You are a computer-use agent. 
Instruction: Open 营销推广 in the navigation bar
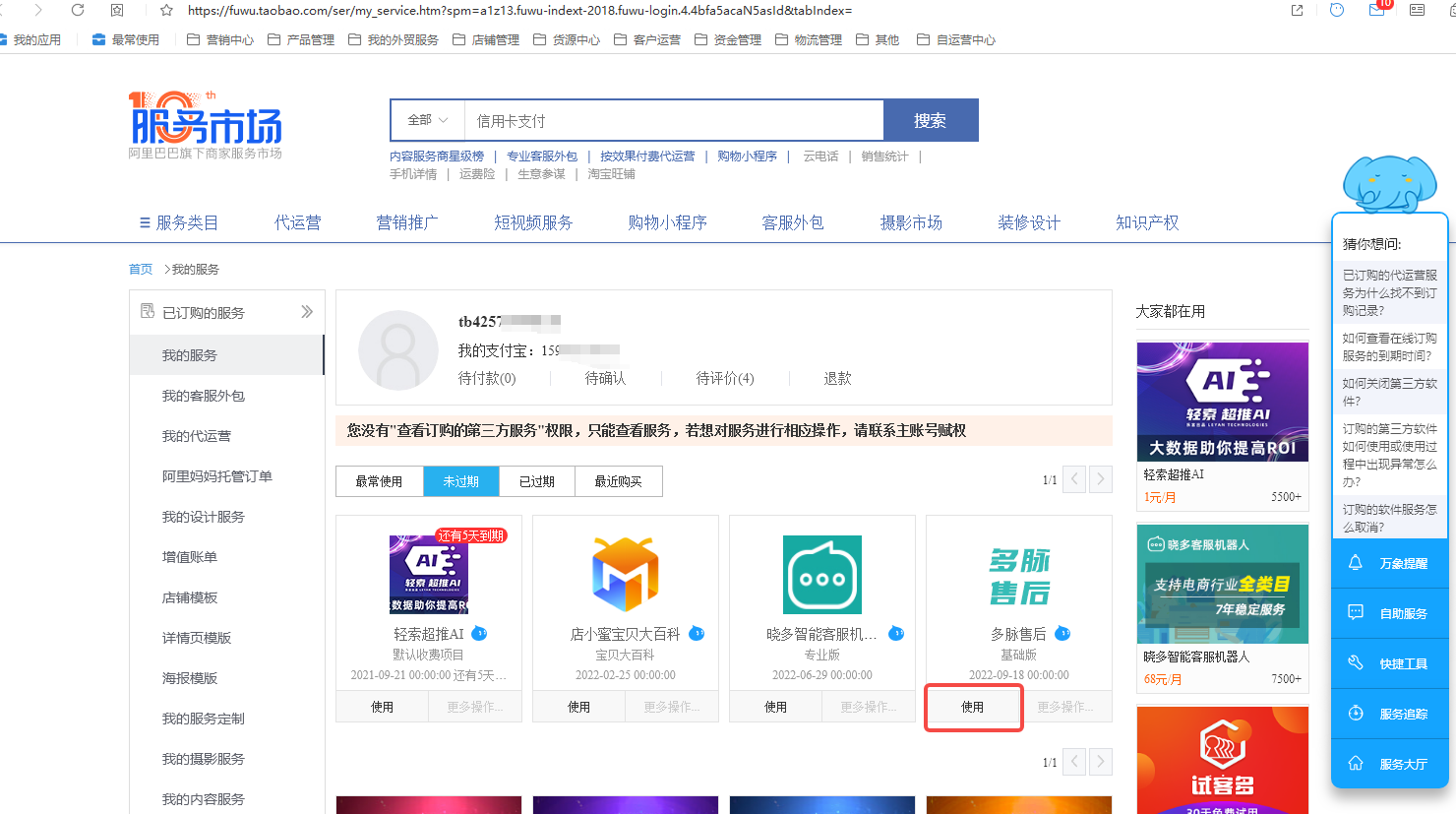[407, 222]
